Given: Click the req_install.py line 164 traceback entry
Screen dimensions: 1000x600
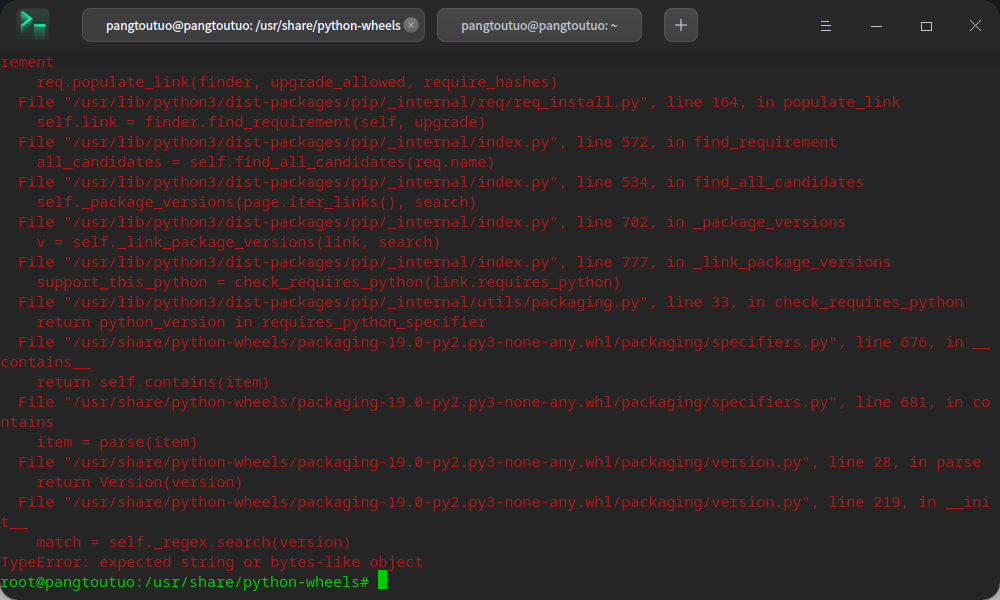Looking at the screenshot, I should click(459, 102).
